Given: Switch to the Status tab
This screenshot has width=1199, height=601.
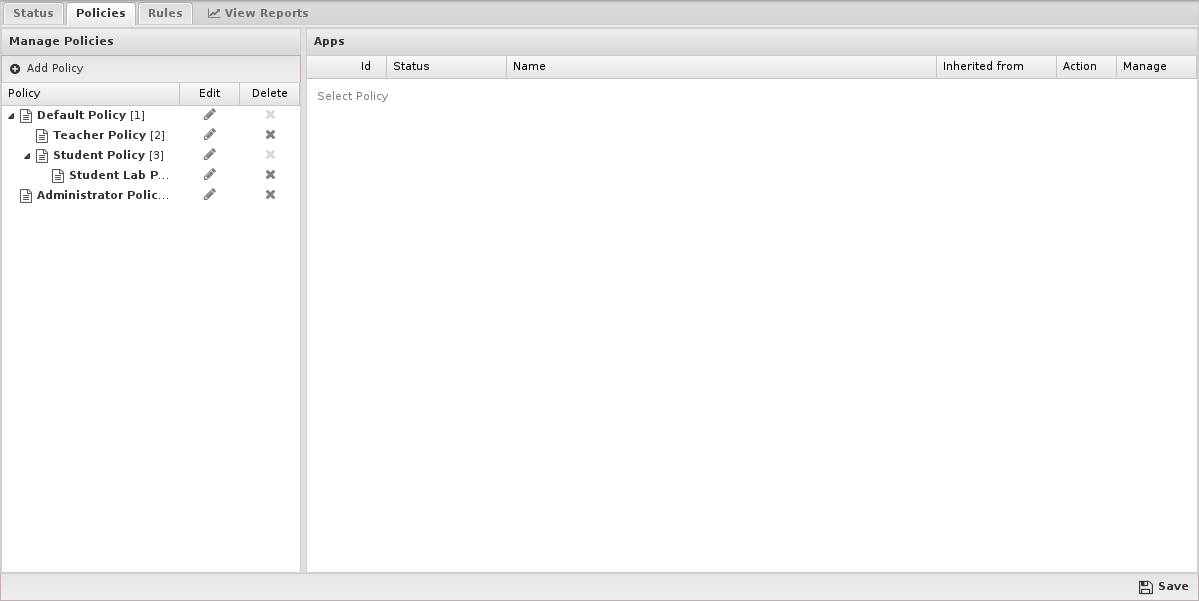Looking at the screenshot, I should coord(33,13).
